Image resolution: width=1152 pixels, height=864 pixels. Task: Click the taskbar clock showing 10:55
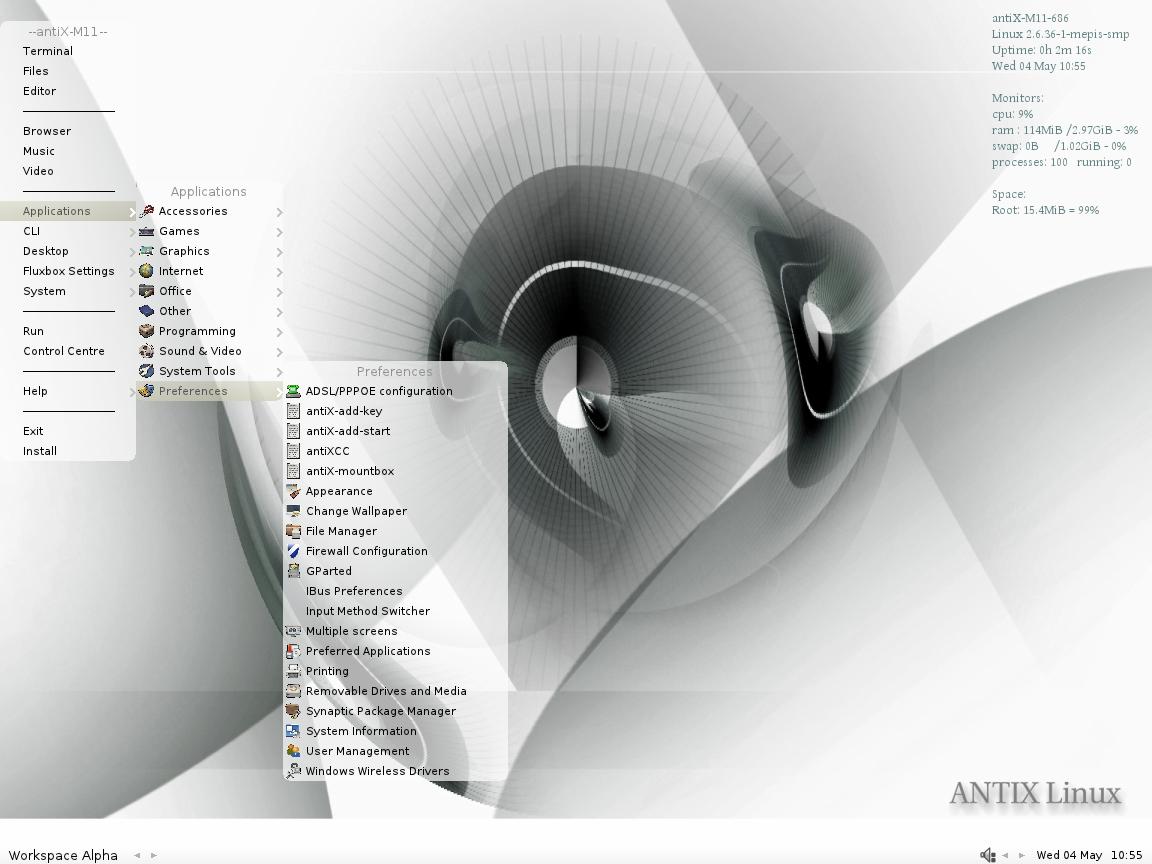tap(1126, 855)
